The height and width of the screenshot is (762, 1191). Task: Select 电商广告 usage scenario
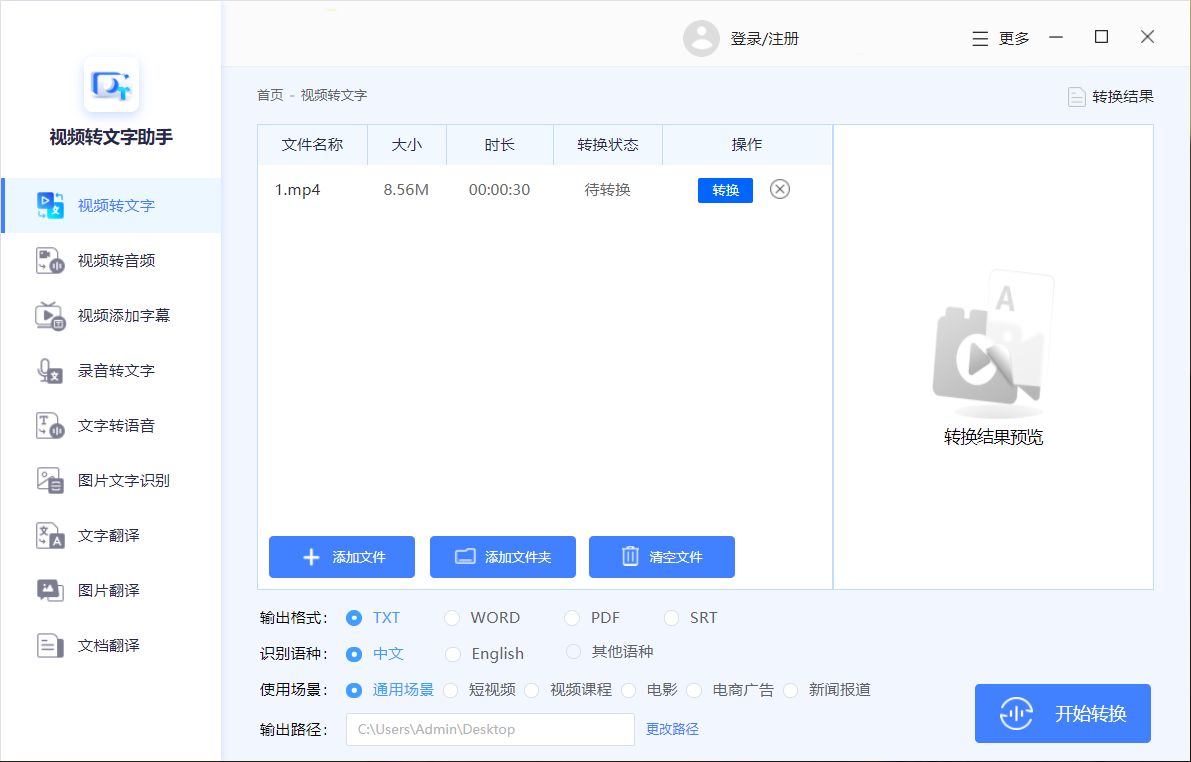click(x=694, y=690)
